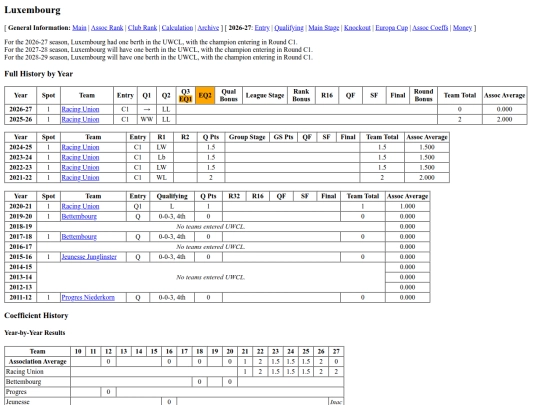Open Racing Union link in 2024-25 row
The width and height of the screenshot is (540, 405).
80,147
